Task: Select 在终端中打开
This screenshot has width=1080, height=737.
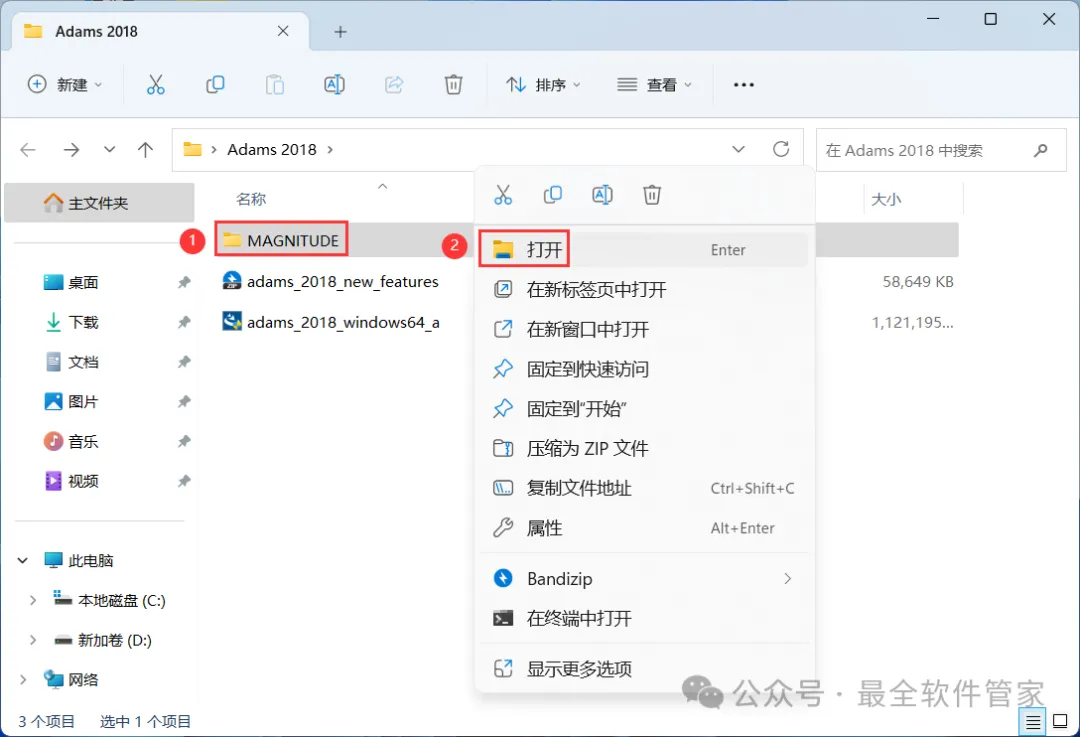Action: pos(644,619)
